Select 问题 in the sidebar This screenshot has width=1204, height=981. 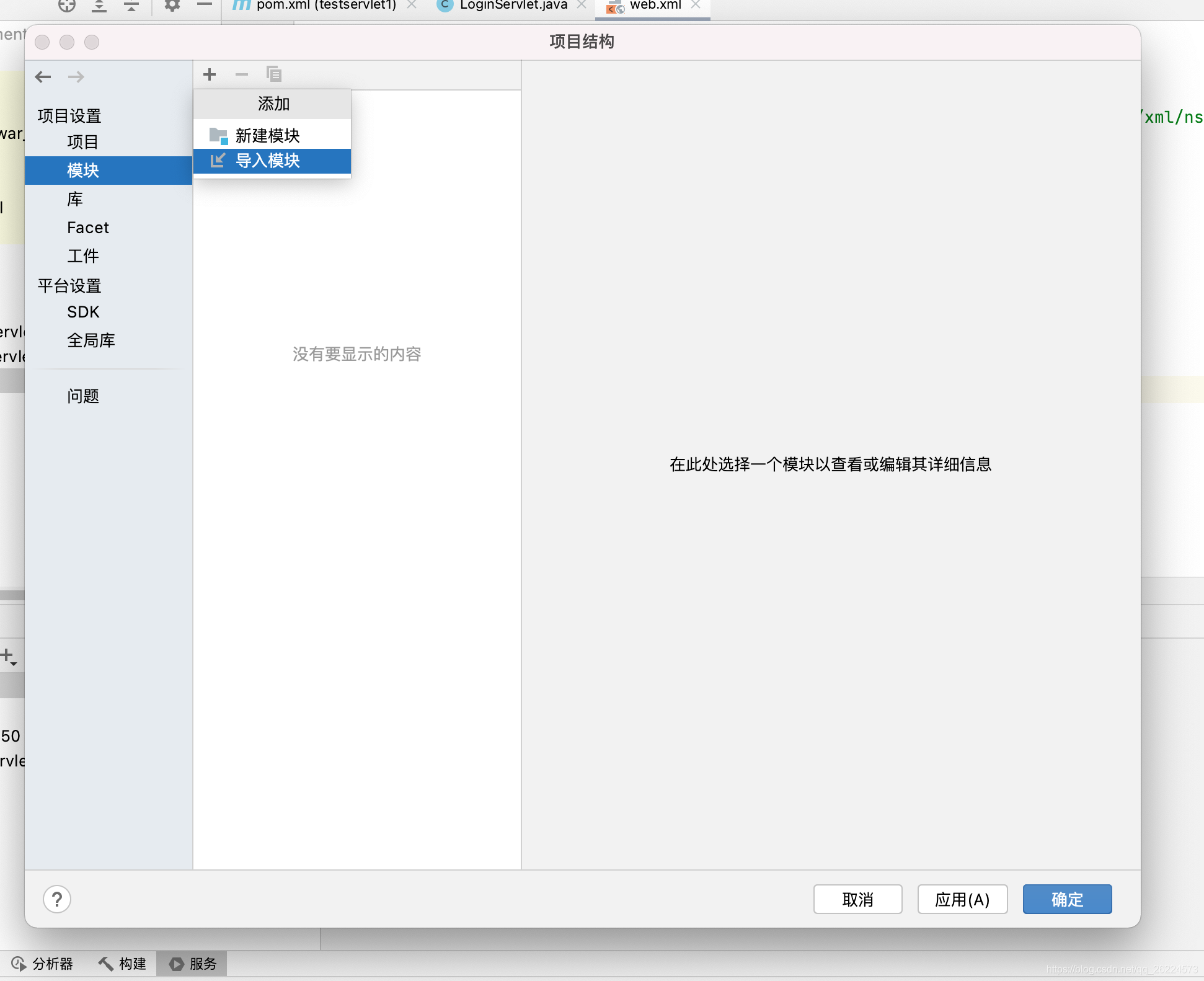click(x=108, y=396)
